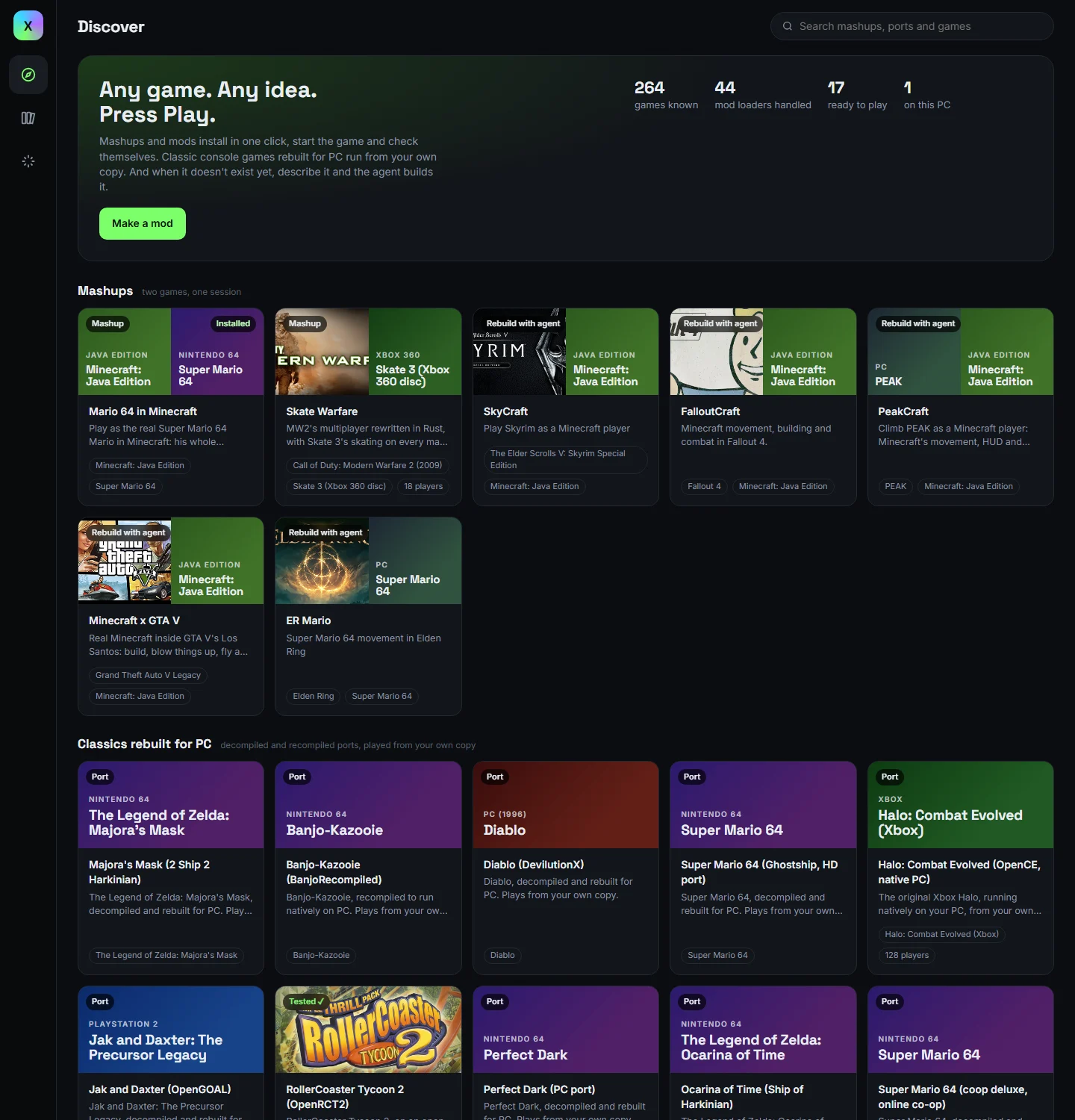Focus the search mashups, ports and games field

912,26
